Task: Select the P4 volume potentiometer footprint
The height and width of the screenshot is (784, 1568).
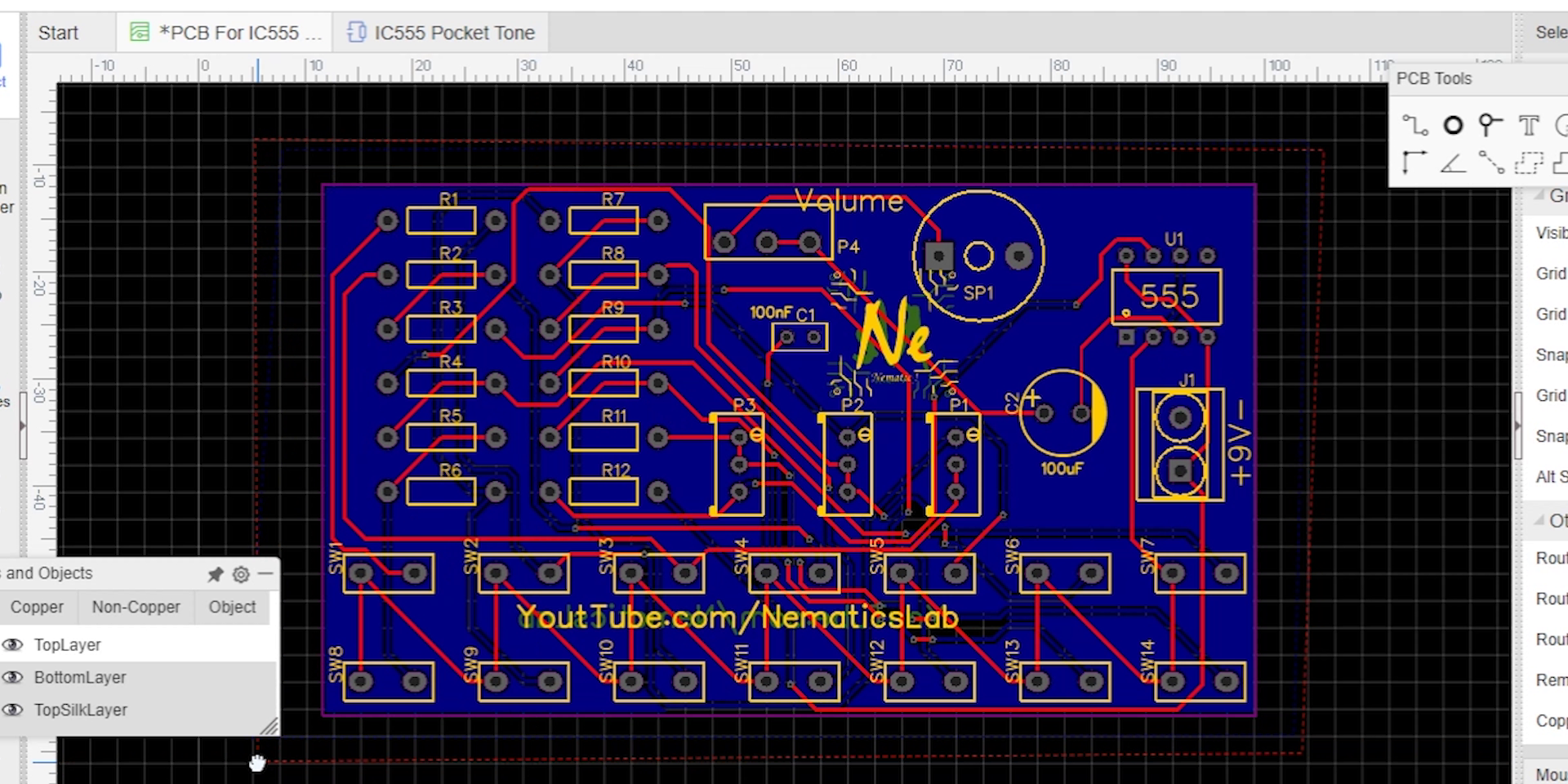Action: 768,232
